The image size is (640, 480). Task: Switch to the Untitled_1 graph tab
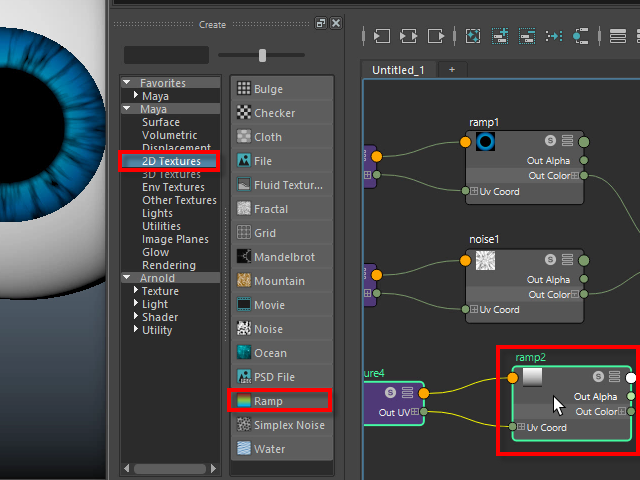[399, 70]
